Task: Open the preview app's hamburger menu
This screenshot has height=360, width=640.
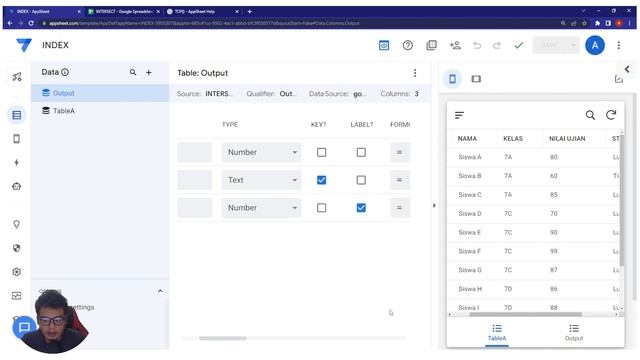Action: [459, 115]
